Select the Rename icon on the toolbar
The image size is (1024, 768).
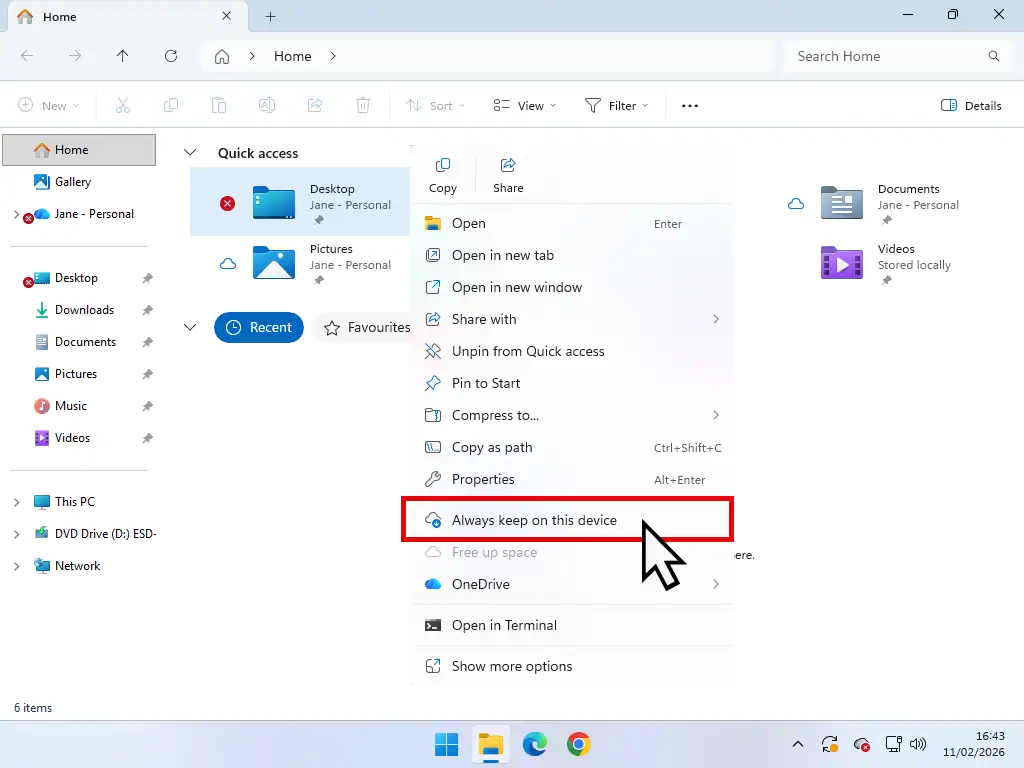pos(267,105)
